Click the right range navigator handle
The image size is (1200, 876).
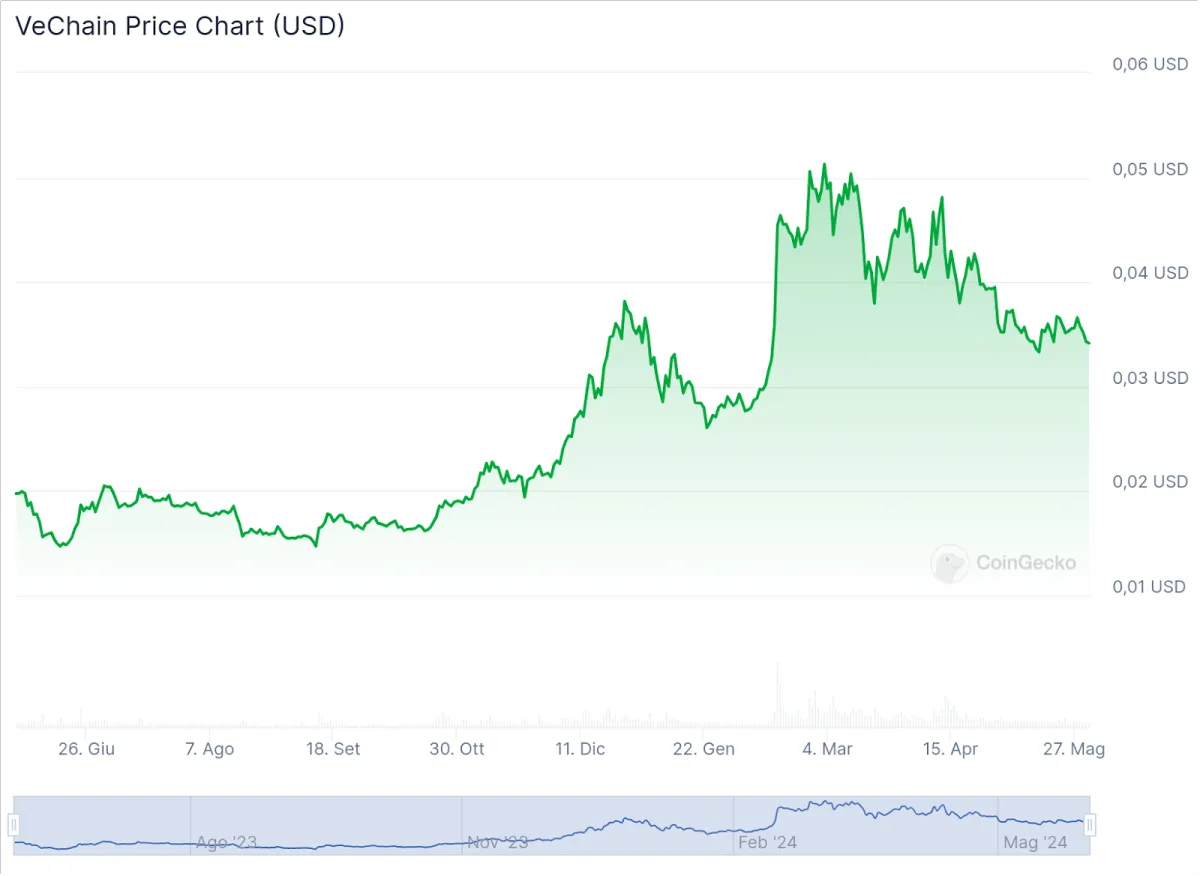(1090, 825)
